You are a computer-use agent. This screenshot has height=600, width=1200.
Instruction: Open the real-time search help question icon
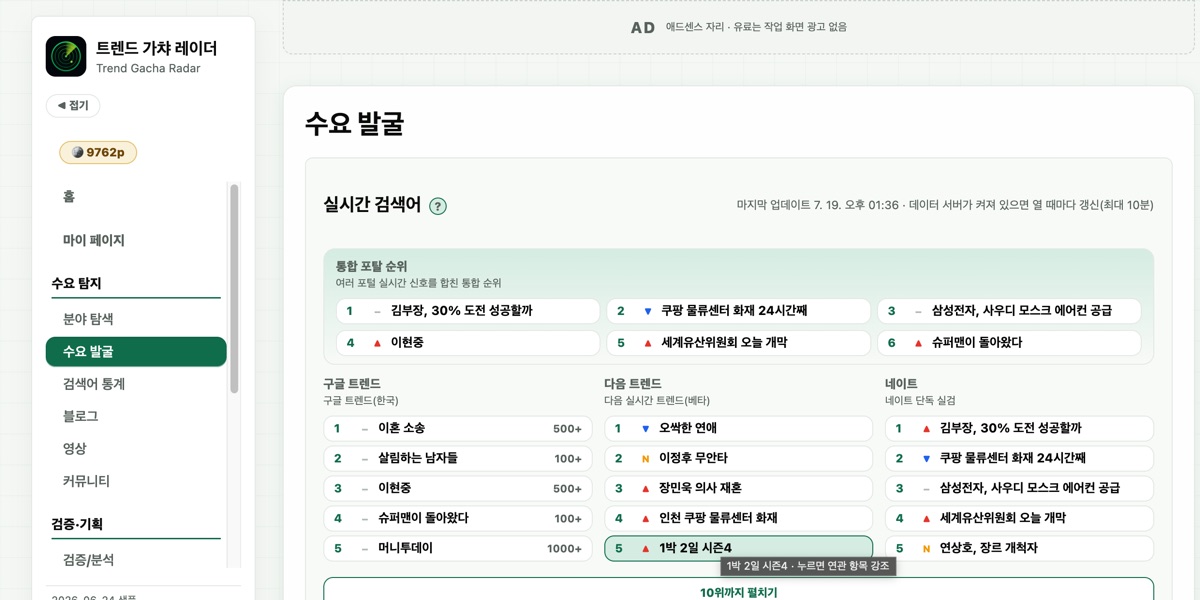[x=438, y=206]
